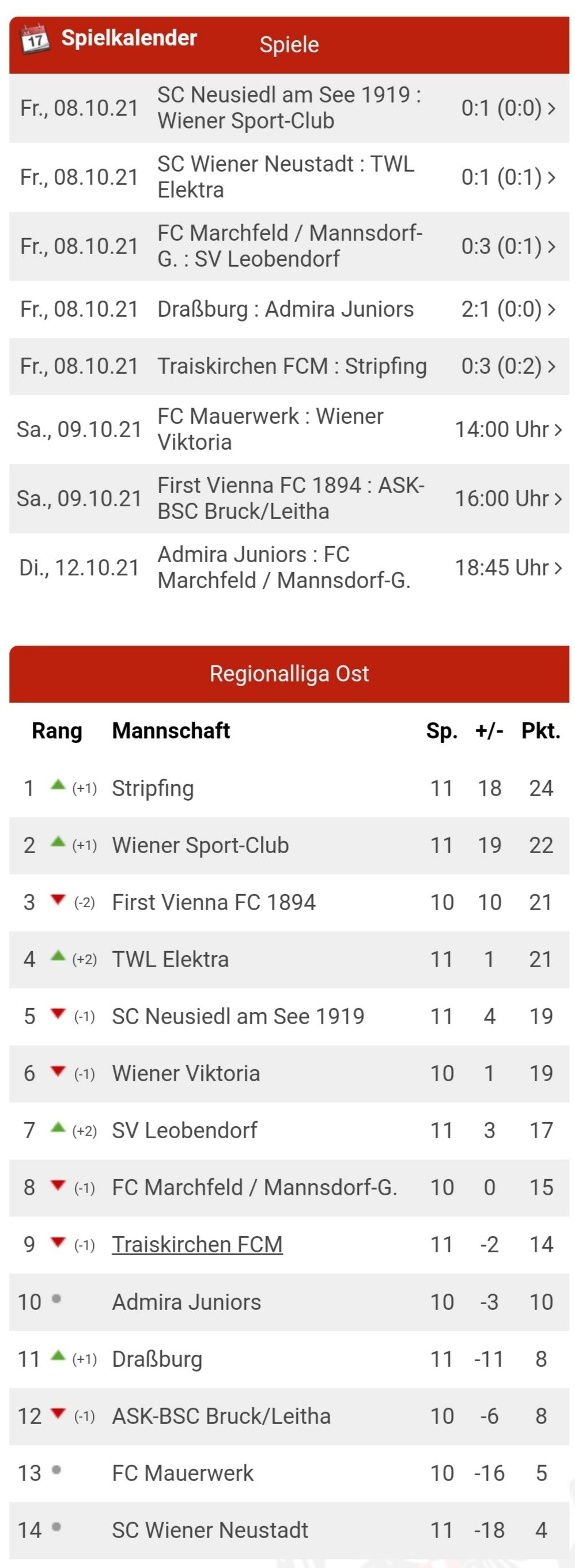Screen dimensions: 575x1568
Task: Click the 14:00 Uhr FC Mauerwerk match arrow
Action: click(557, 430)
